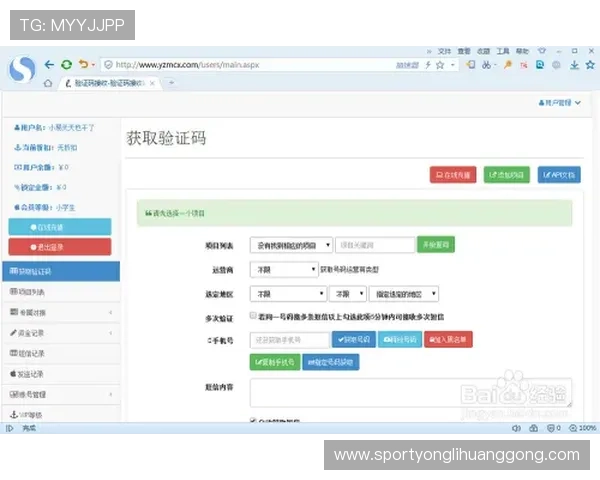Click red 退出登录 button in sidebar
The image size is (600, 480).
coord(60,247)
